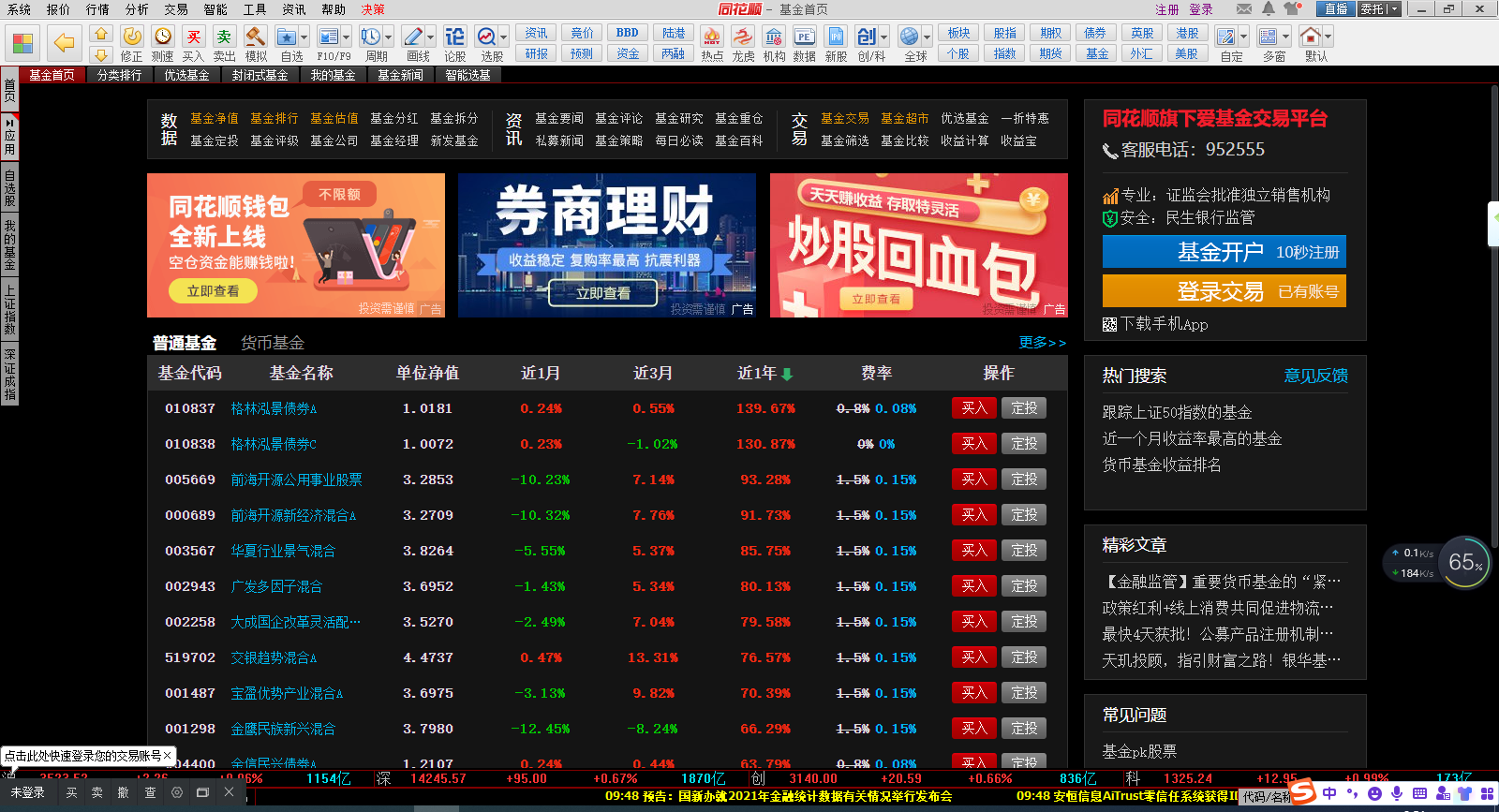
Task: Select the 上证指数 side tab
Action: [9, 311]
